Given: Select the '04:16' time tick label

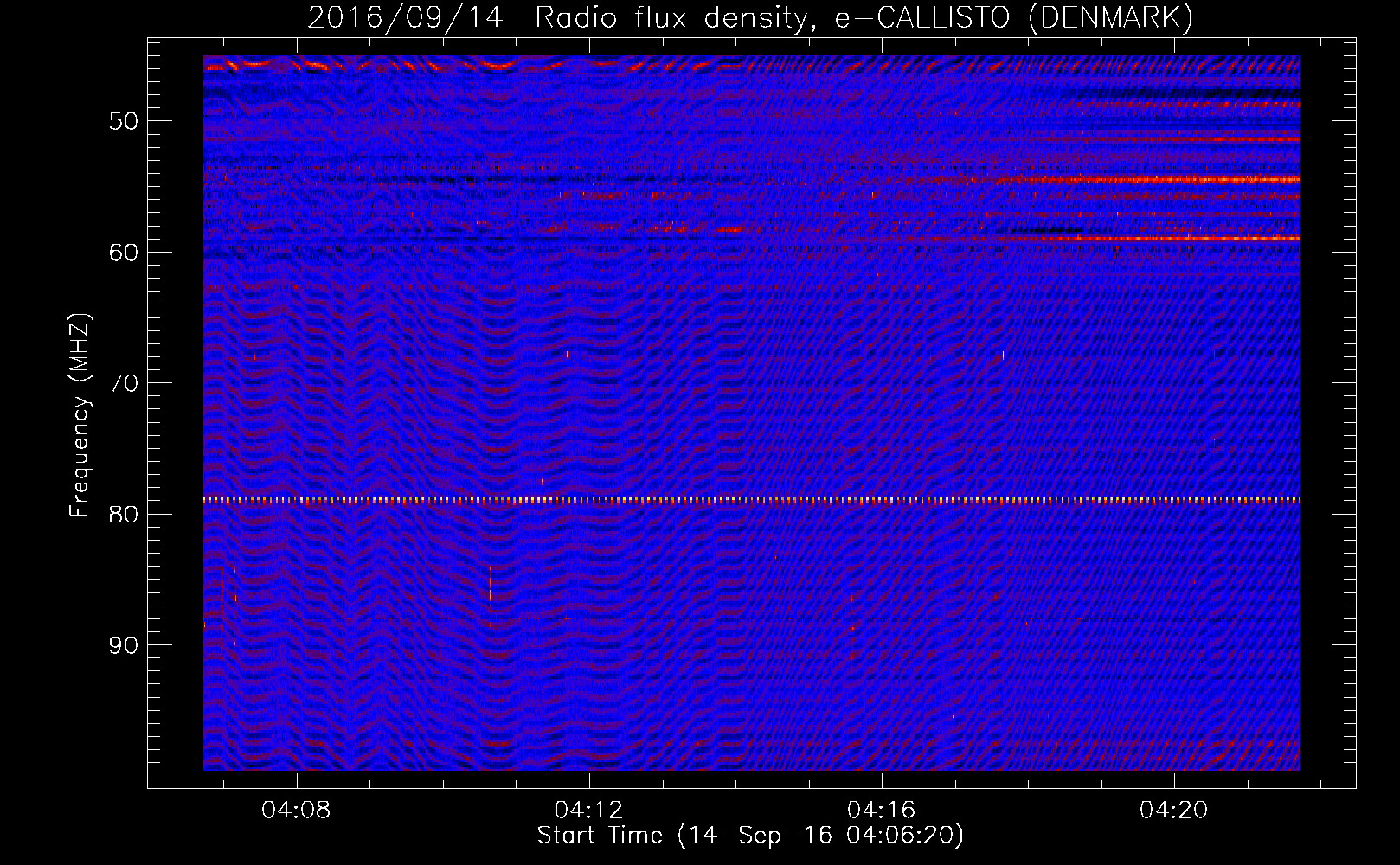Looking at the screenshot, I should tap(881, 811).
